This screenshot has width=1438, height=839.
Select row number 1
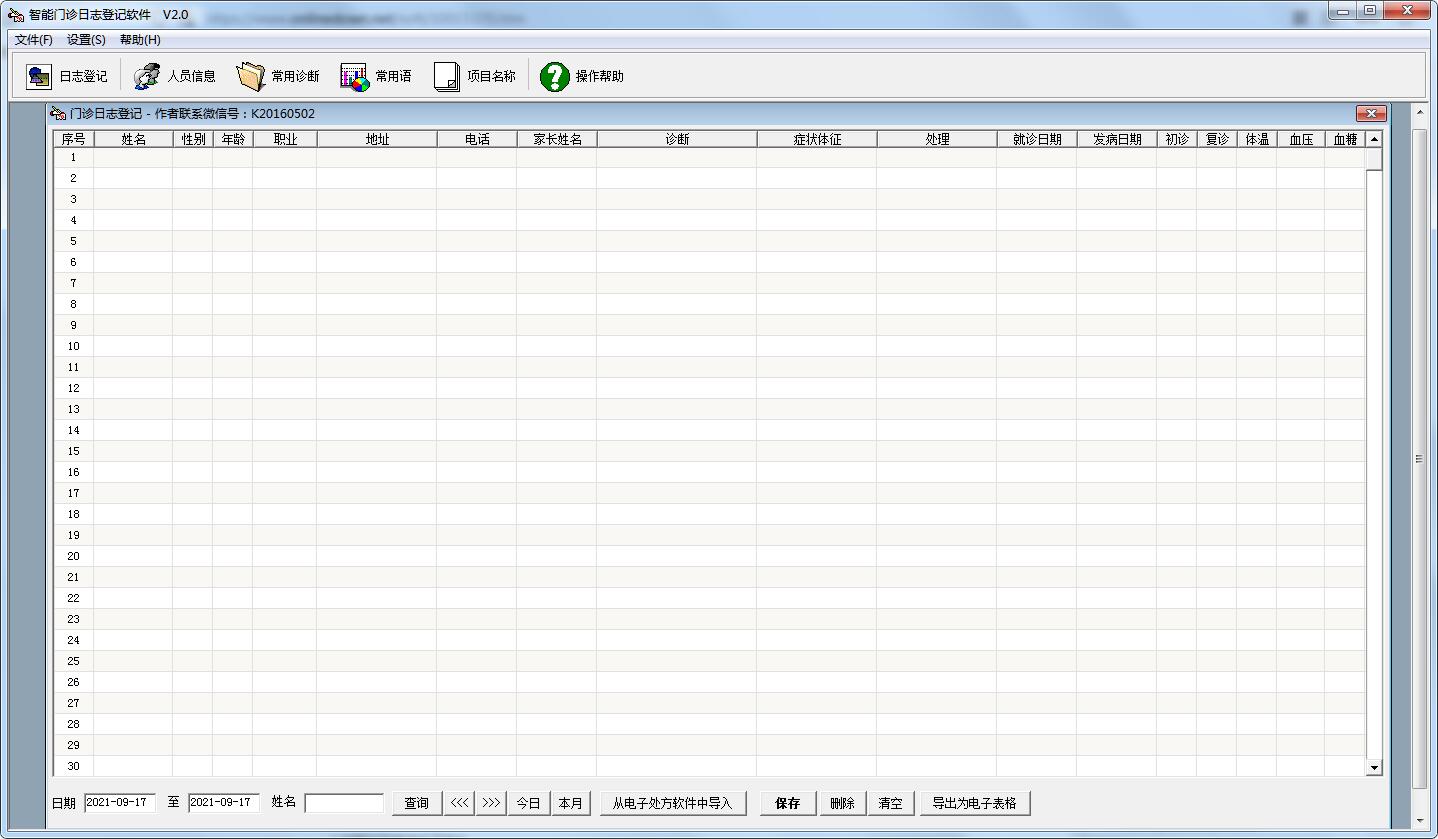[74, 157]
